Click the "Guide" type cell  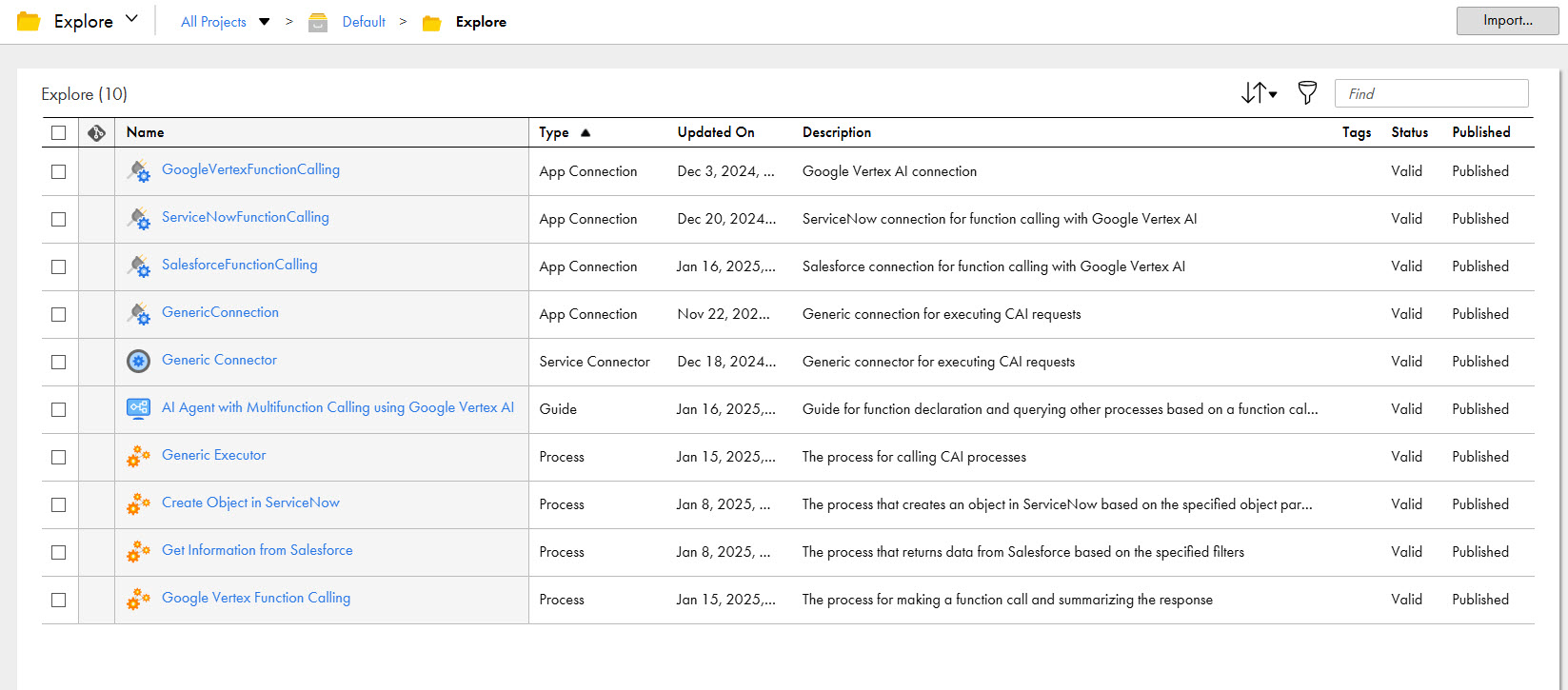tap(558, 409)
